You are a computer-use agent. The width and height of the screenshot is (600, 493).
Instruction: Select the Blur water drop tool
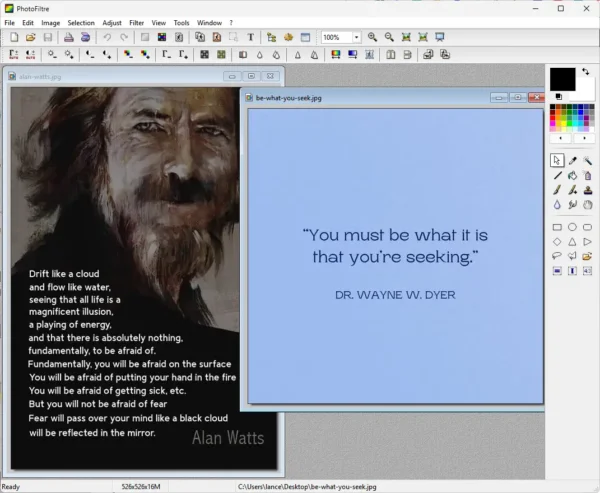[x=557, y=205]
